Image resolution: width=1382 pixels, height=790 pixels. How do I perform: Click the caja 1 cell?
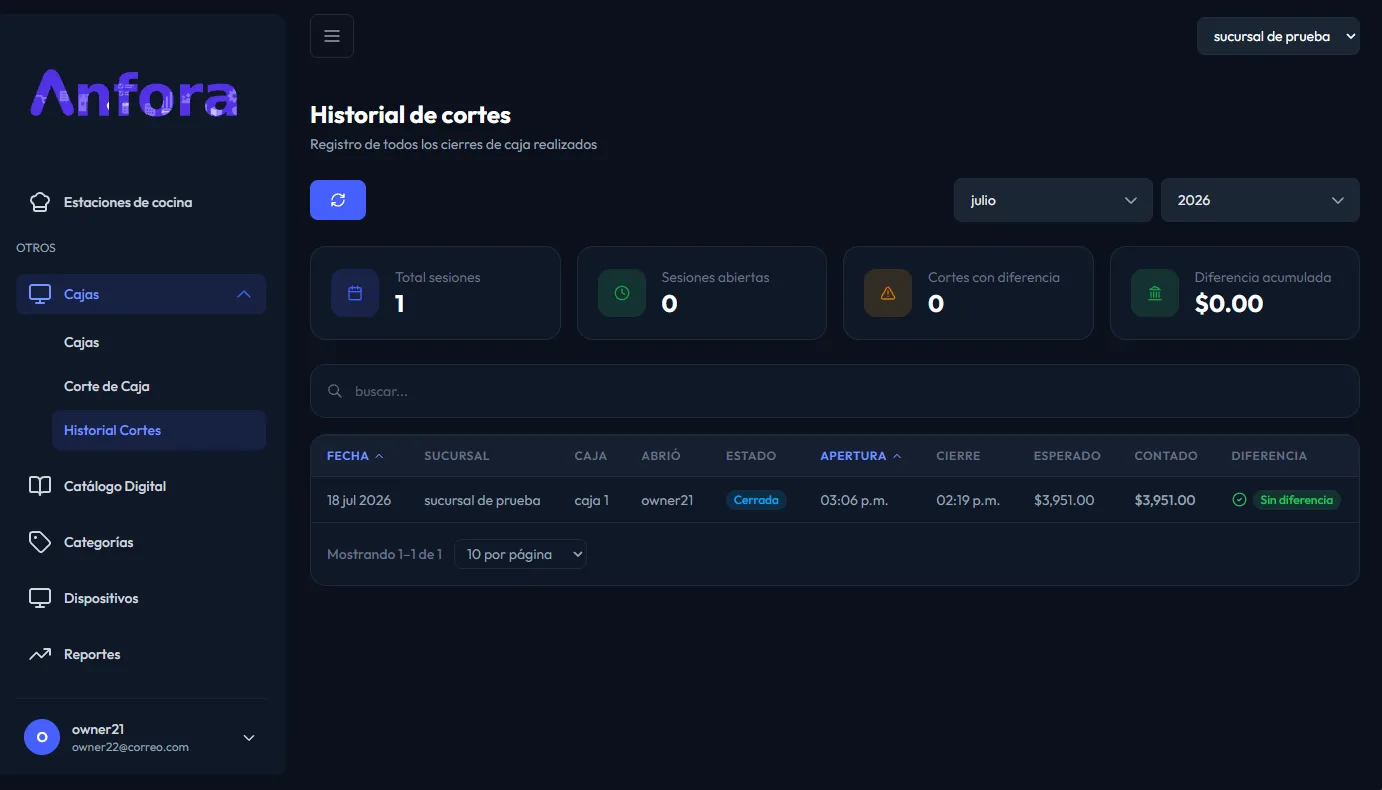[x=592, y=500]
